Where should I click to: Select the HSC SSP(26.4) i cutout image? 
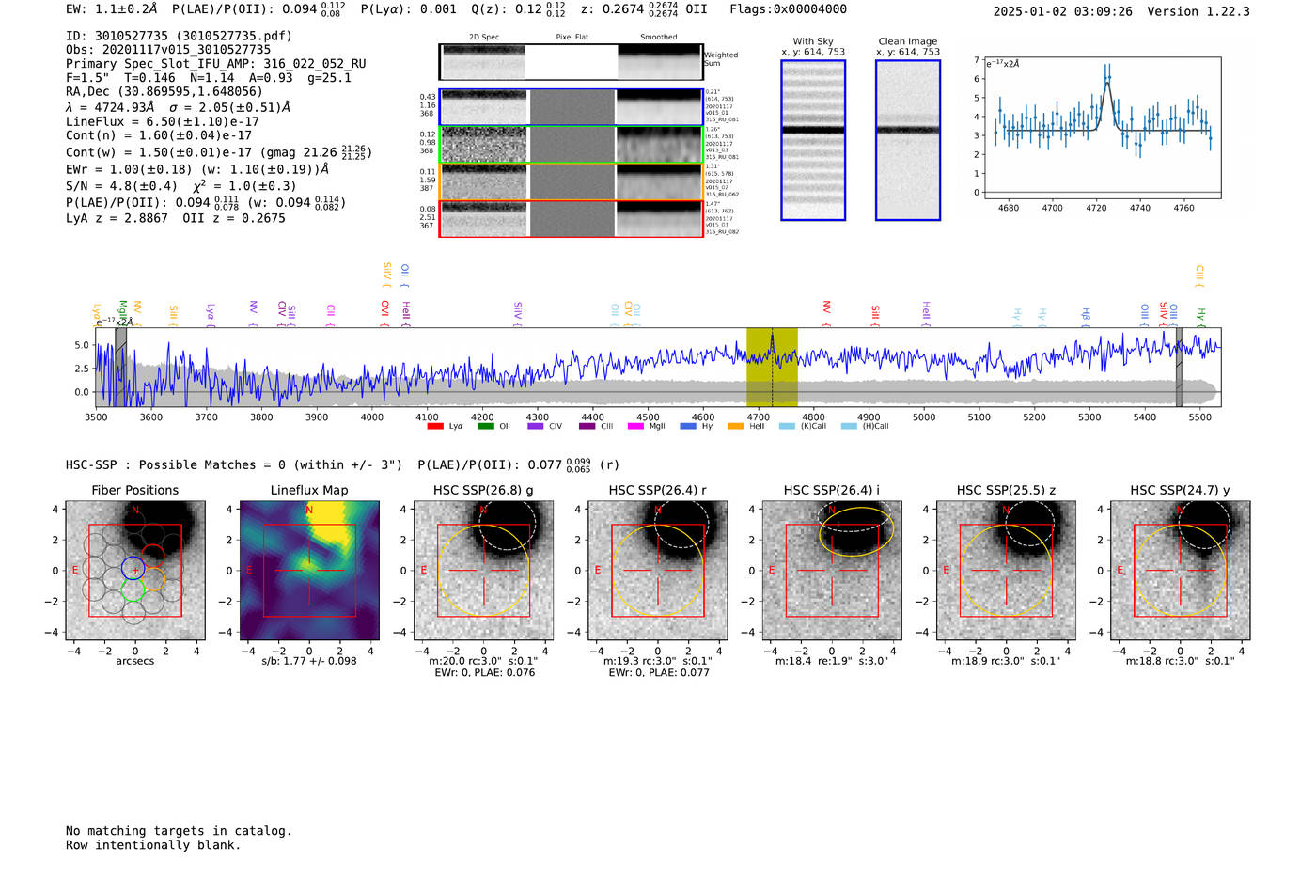[x=832, y=571]
